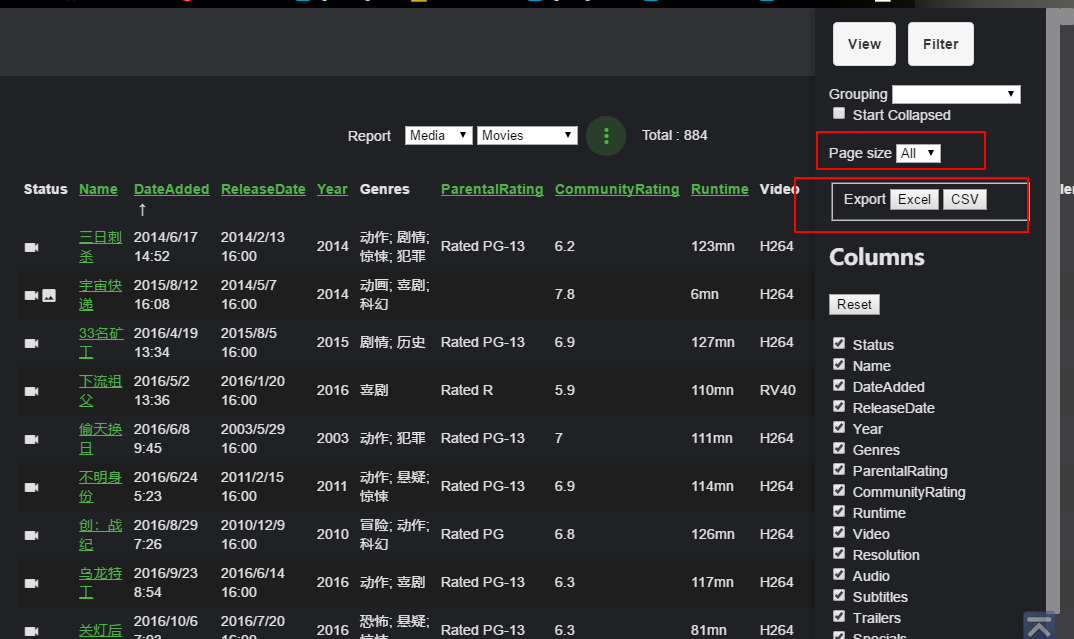
Task: Click the video camera icon for 偷天换日
Action: point(31,439)
